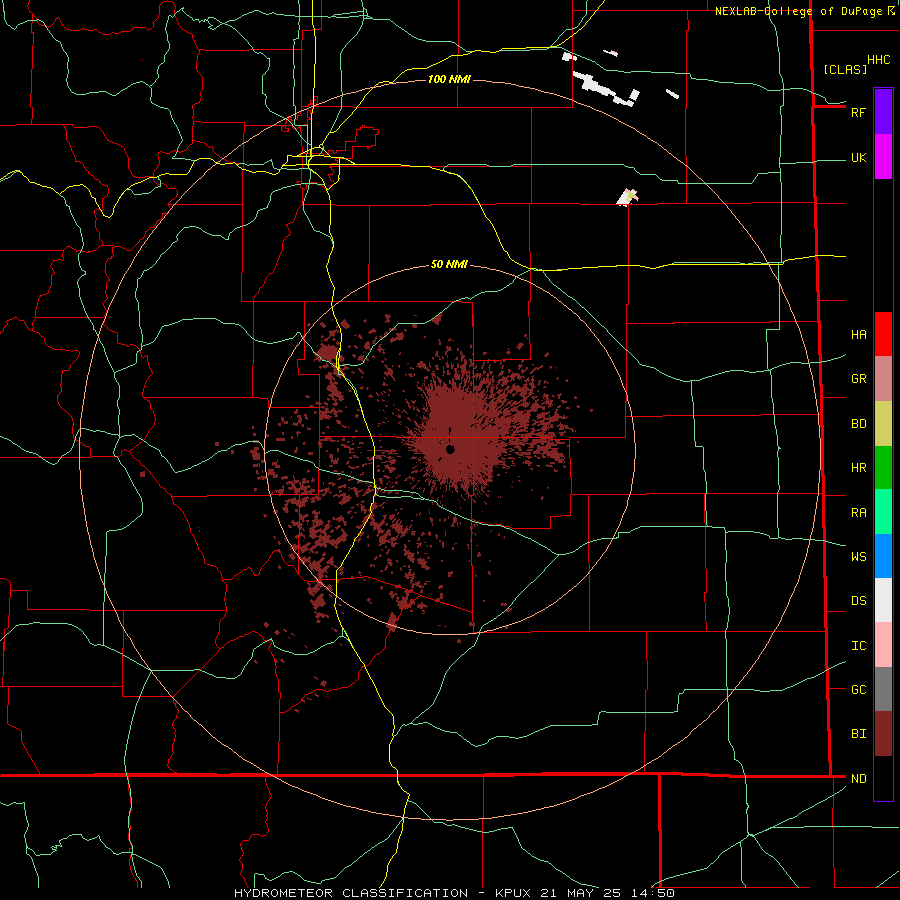Click the Hydrometeor Classification KPUX title caption
This screenshot has height=900, width=900.
(454, 893)
